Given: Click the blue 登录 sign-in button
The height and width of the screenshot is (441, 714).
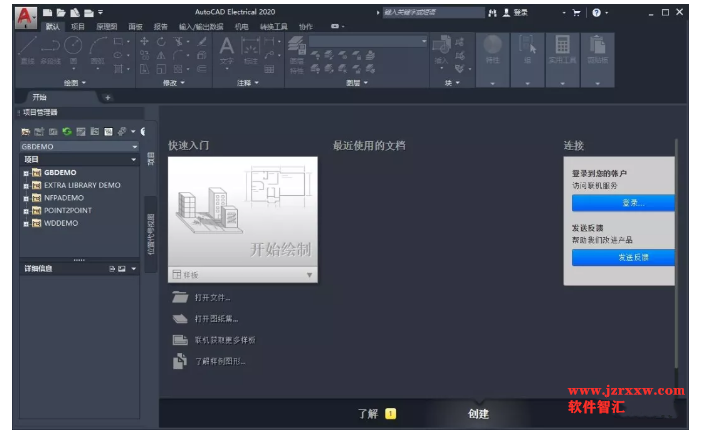Looking at the screenshot, I should pos(623,203).
